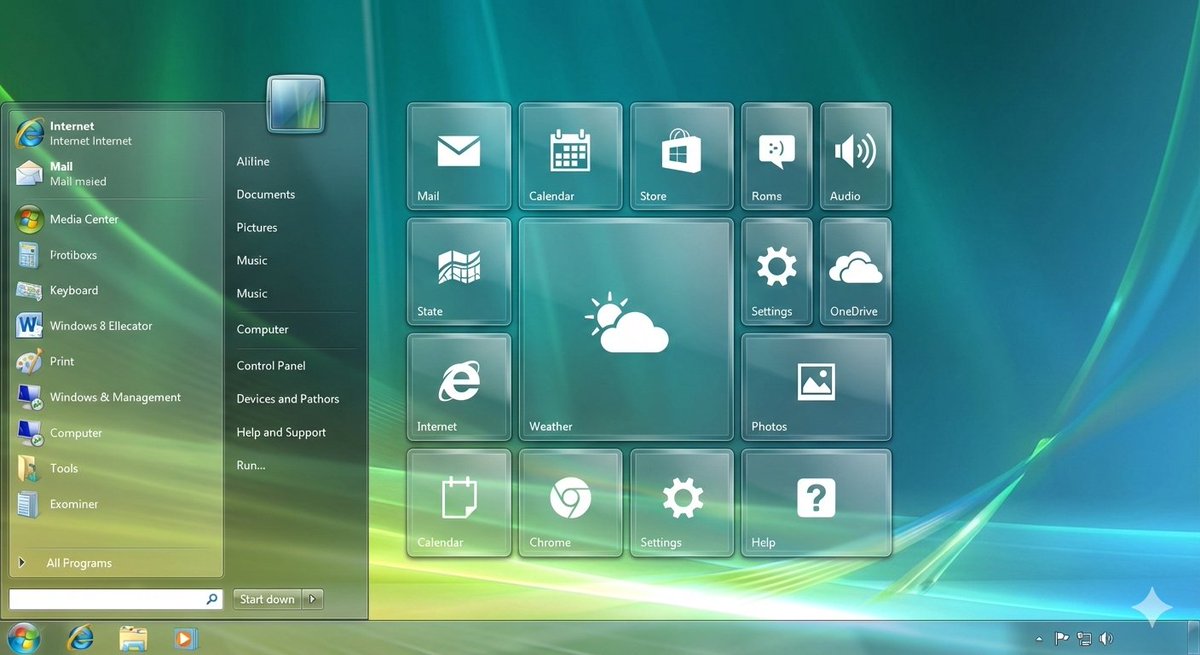
Task: Open File Explorer folder on taskbar
Action: click(x=133, y=637)
